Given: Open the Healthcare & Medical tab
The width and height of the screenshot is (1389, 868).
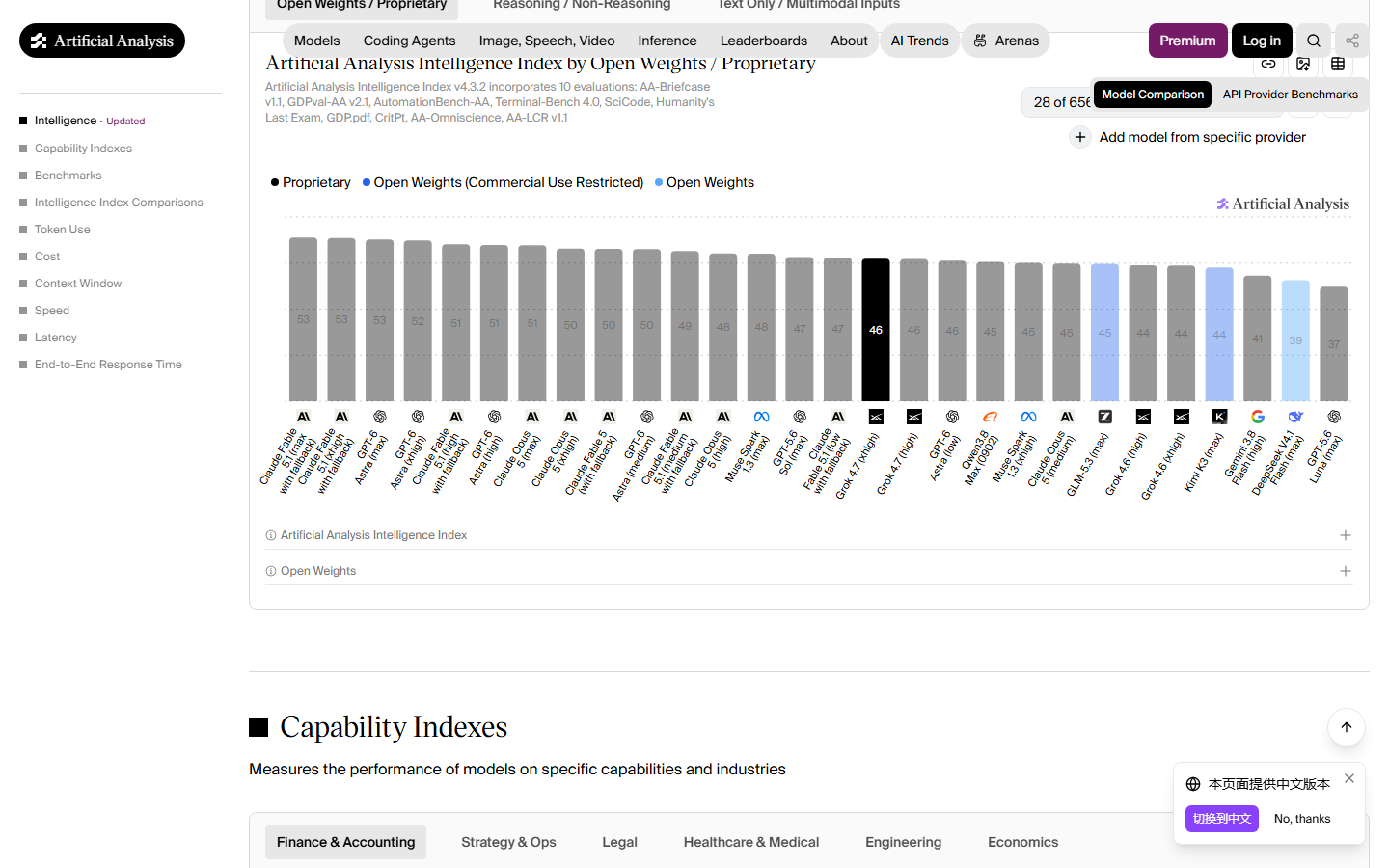Looking at the screenshot, I should click(751, 842).
